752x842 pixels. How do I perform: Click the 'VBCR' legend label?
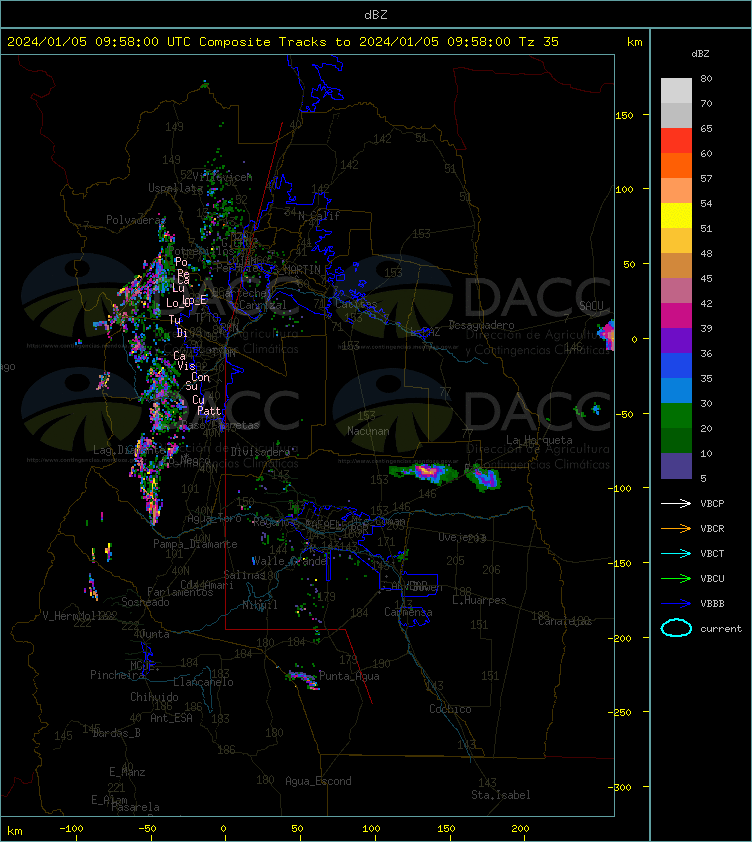point(712,528)
